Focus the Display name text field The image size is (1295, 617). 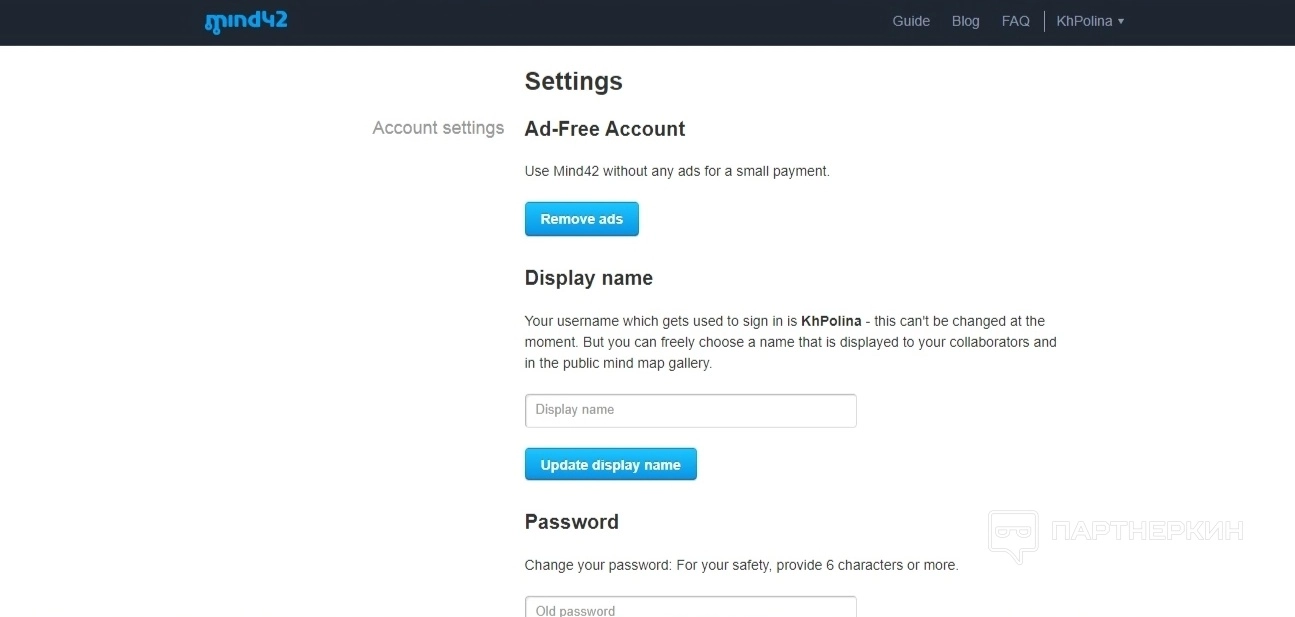click(690, 410)
